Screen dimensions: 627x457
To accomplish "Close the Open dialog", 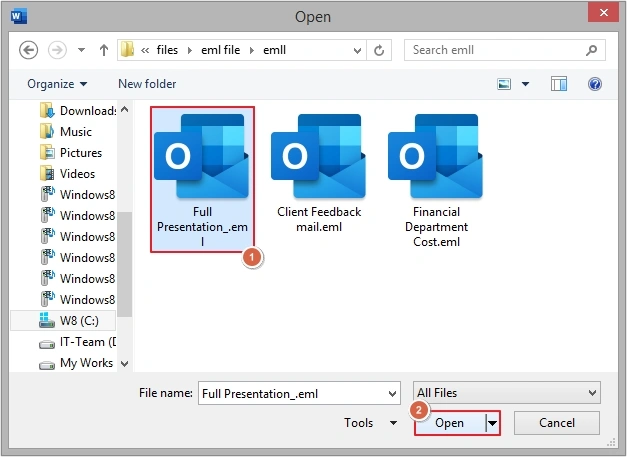I will pyautogui.click(x=603, y=13).
